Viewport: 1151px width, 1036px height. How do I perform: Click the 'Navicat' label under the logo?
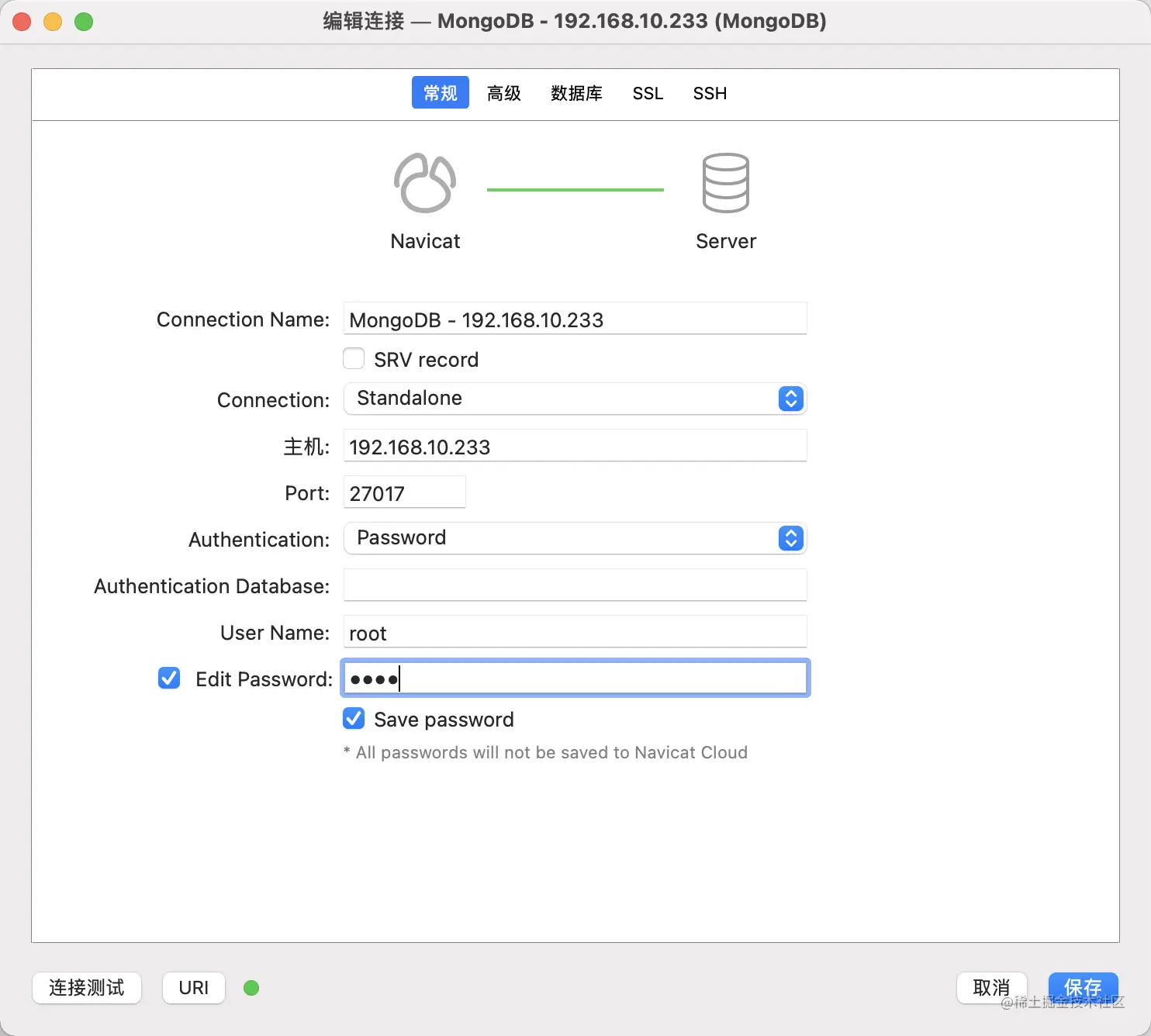pos(425,241)
